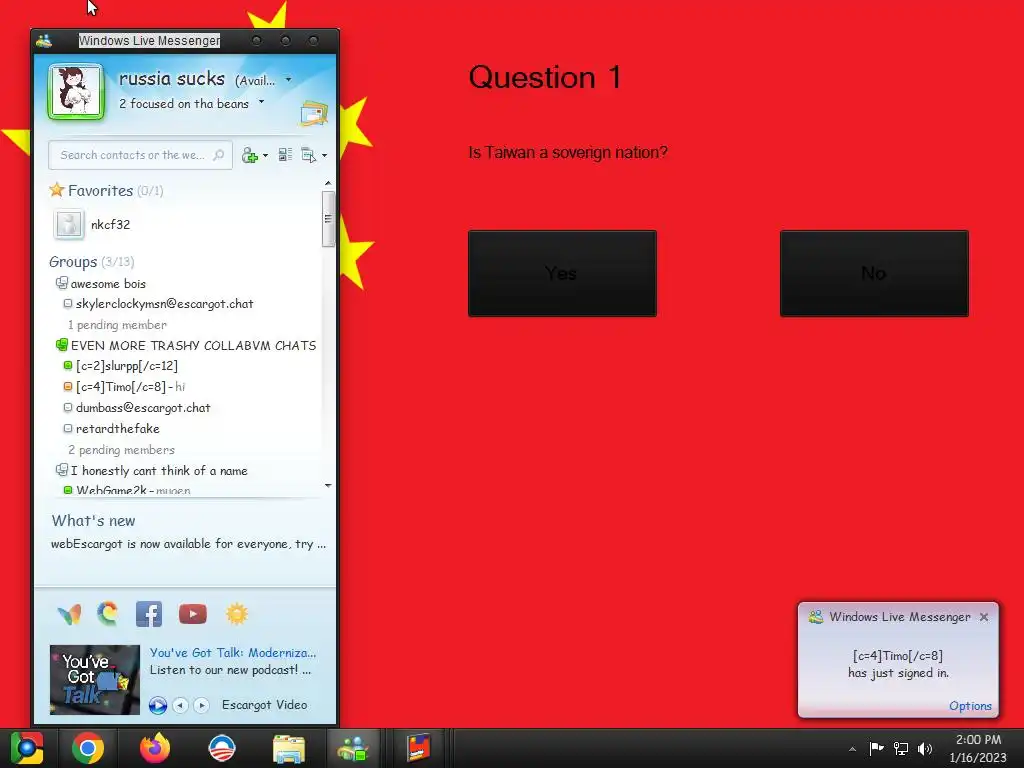
Task: Click the sun weather icon
Action: (237, 614)
